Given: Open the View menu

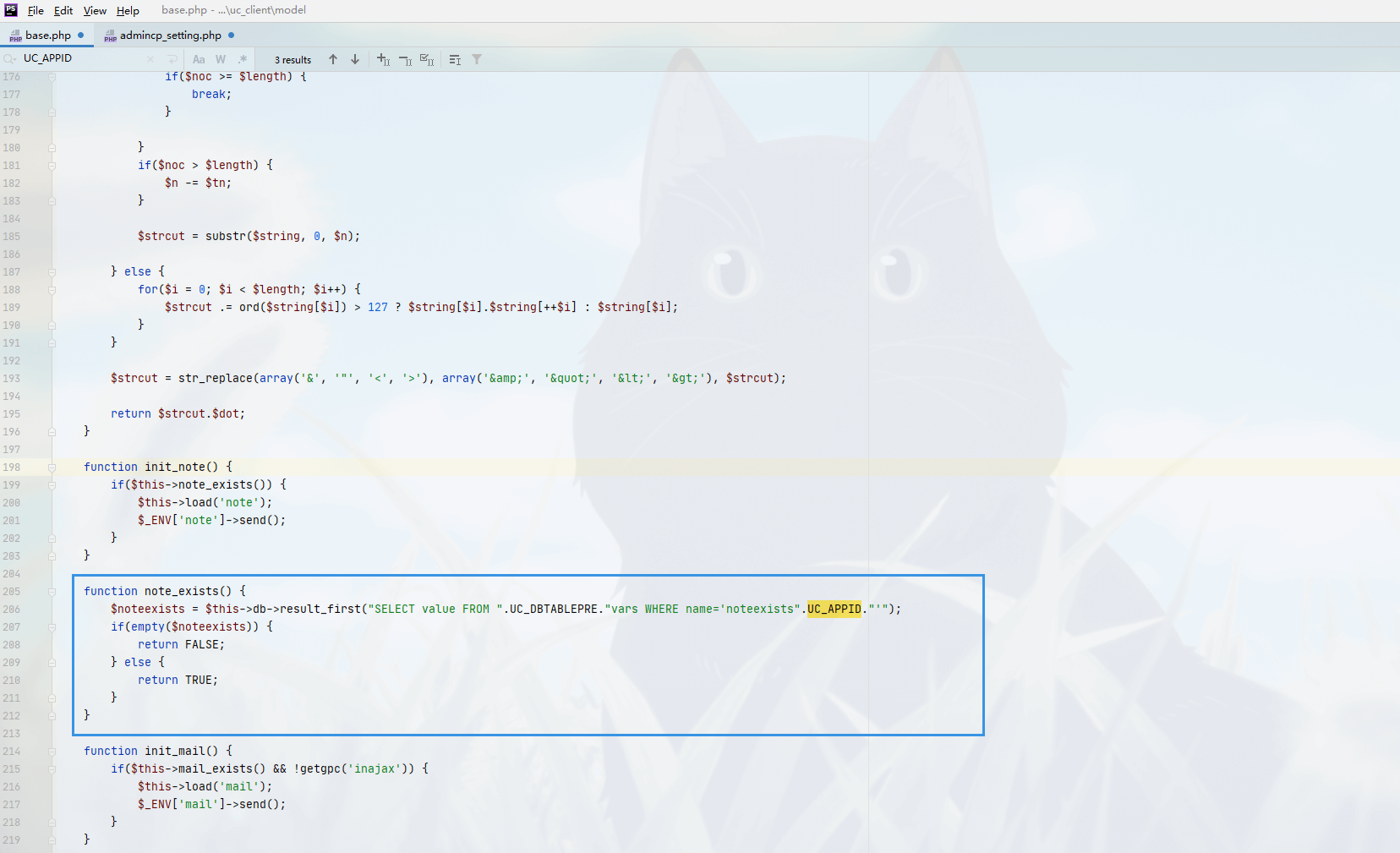Looking at the screenshot, I should coord(95,10).
